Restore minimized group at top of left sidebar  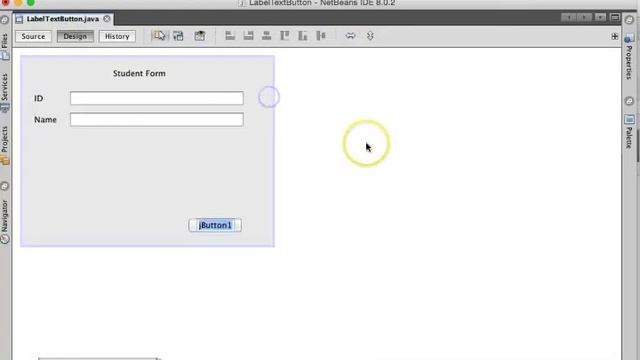coord(5,20)
